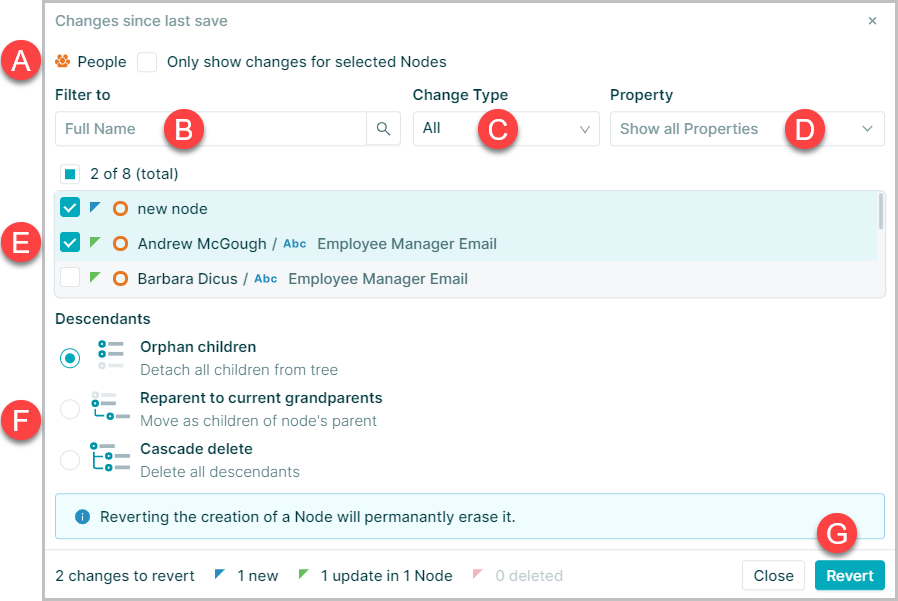Click orange circle icon next to Andrew McGough
The image size is (898, 601).
(120, 243)
